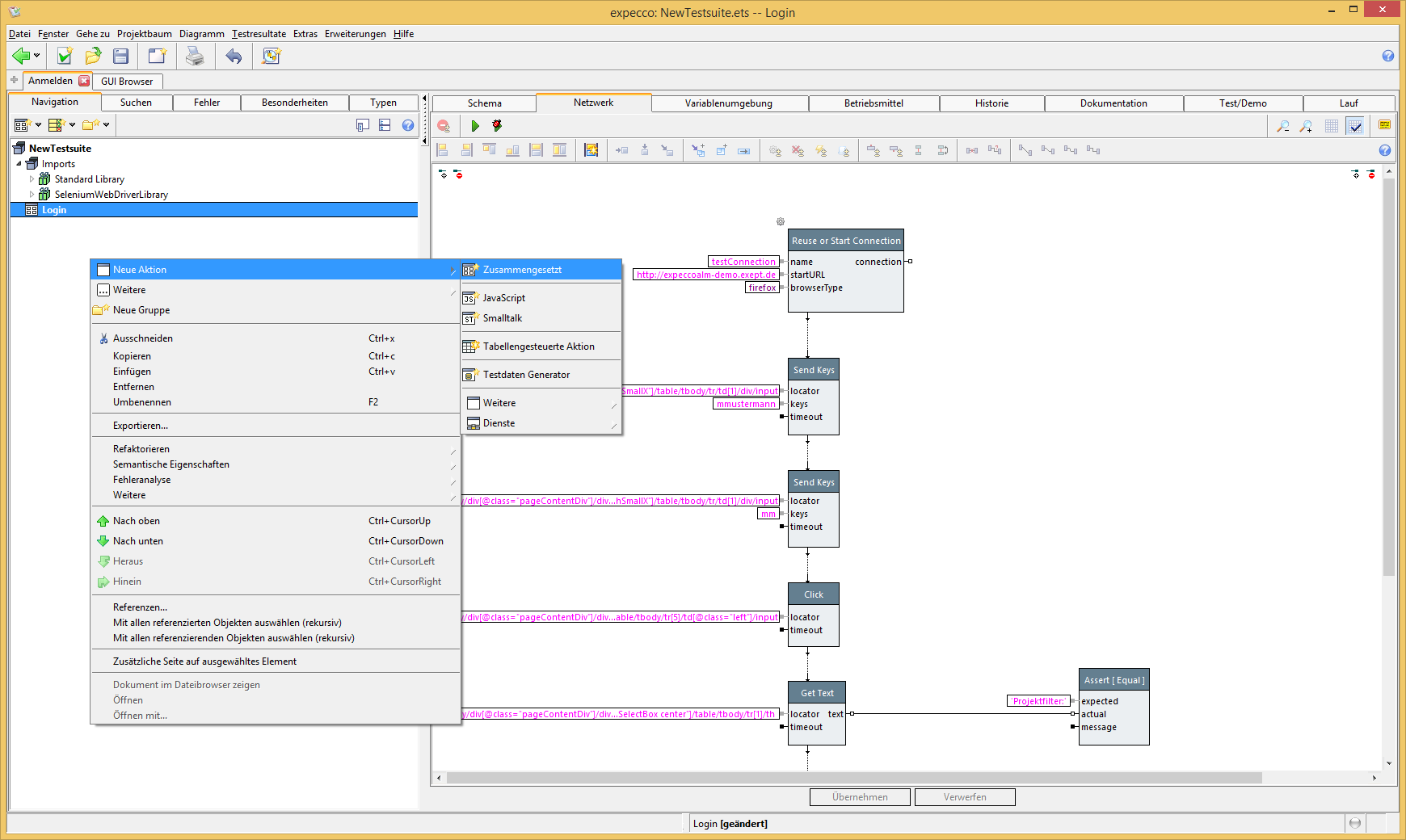Viewport: 1406px width, 840px height.
Task: Click the printer icon in toolbar
Action: click(195, 56)
